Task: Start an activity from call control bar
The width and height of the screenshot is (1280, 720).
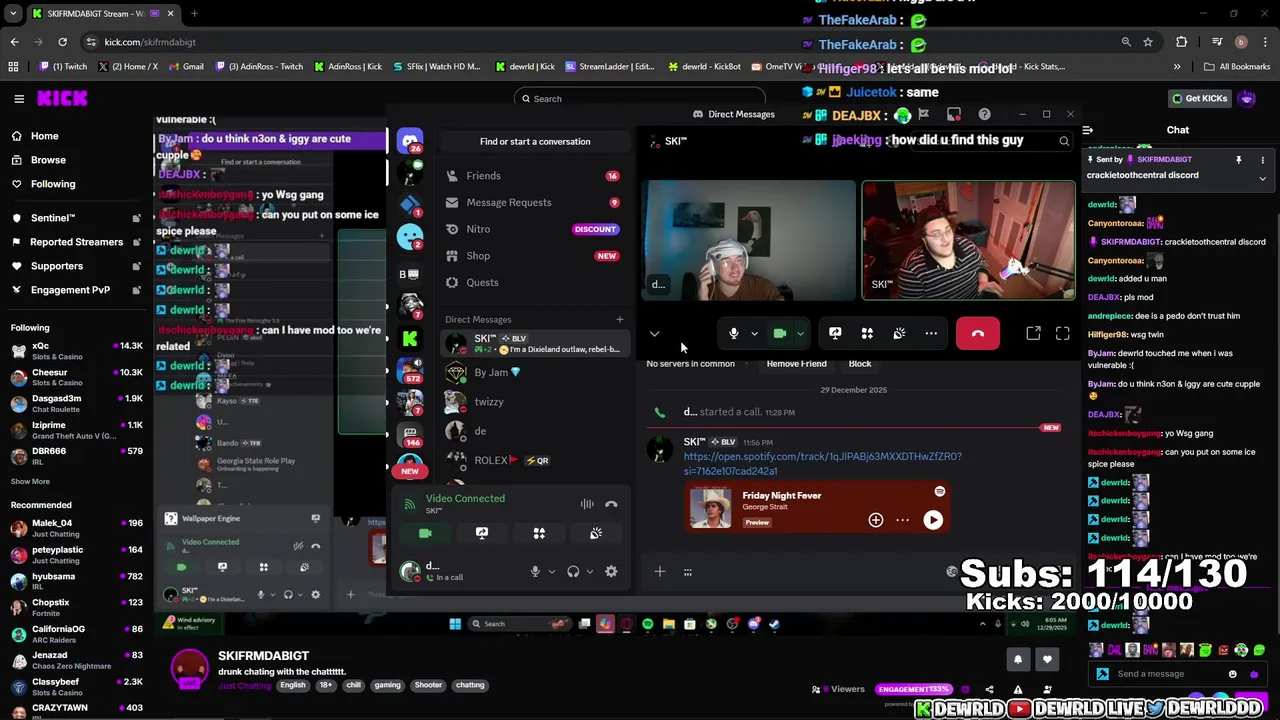Action: coord(867,333)
